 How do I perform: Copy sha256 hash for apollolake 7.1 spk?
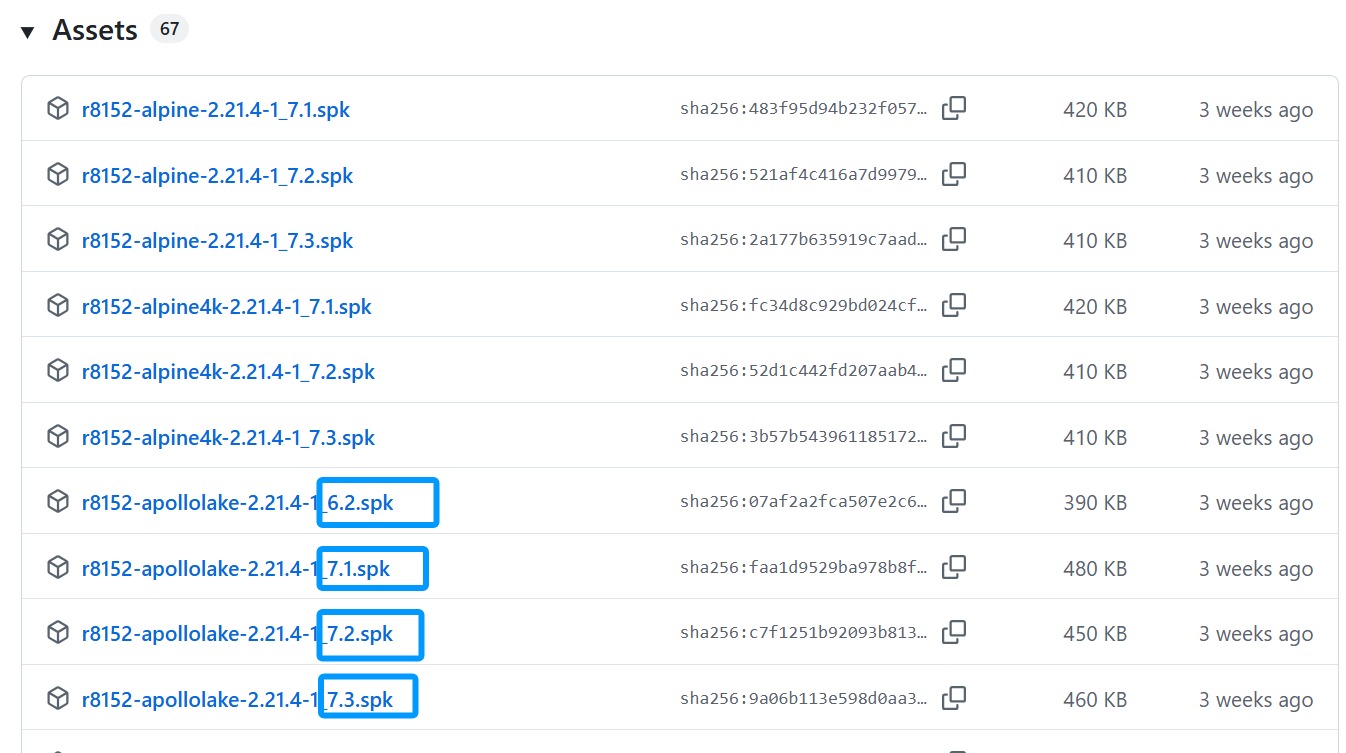(x=954, y=568)
